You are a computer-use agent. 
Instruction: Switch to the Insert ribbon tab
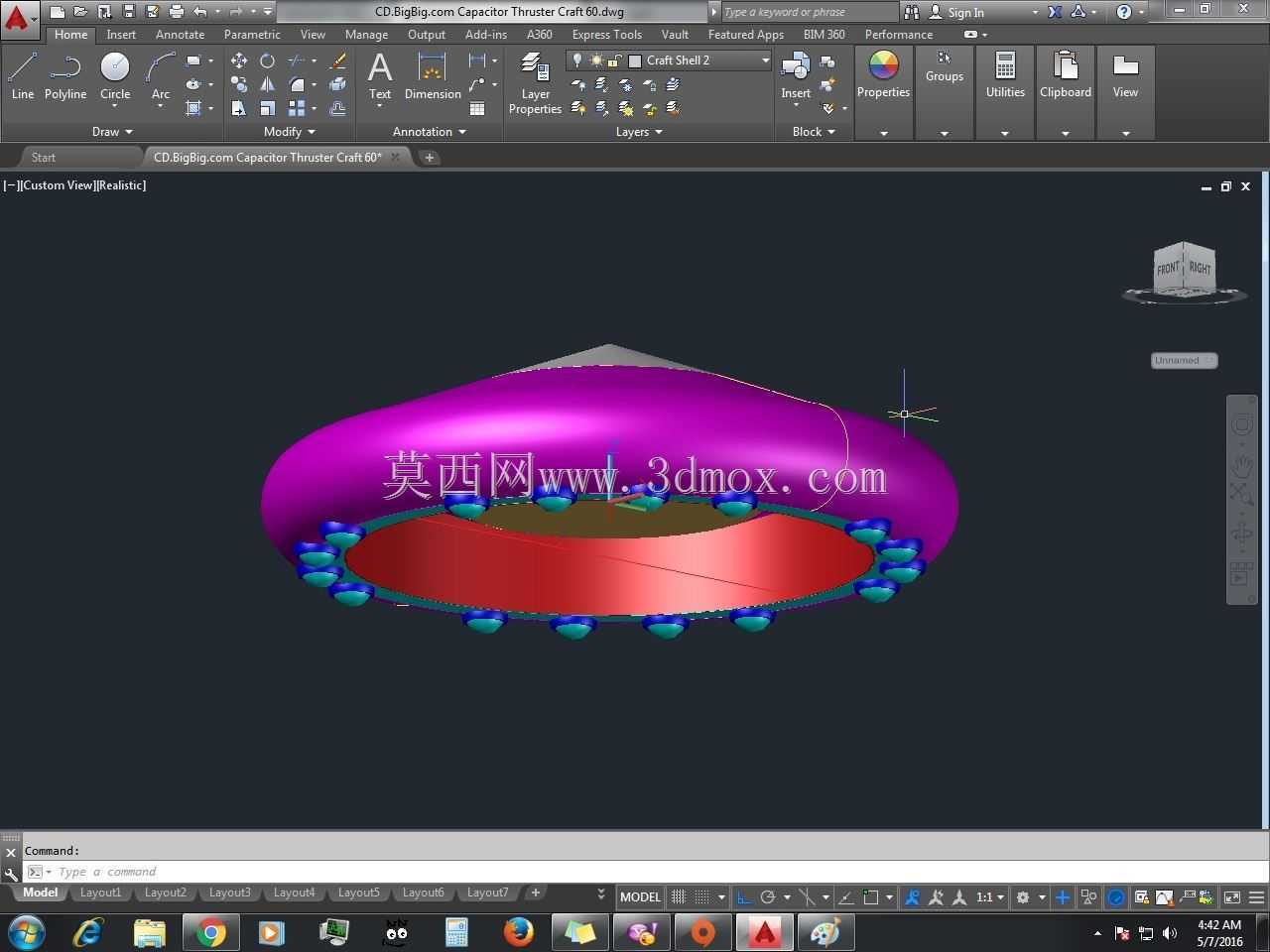pos(121,34)
